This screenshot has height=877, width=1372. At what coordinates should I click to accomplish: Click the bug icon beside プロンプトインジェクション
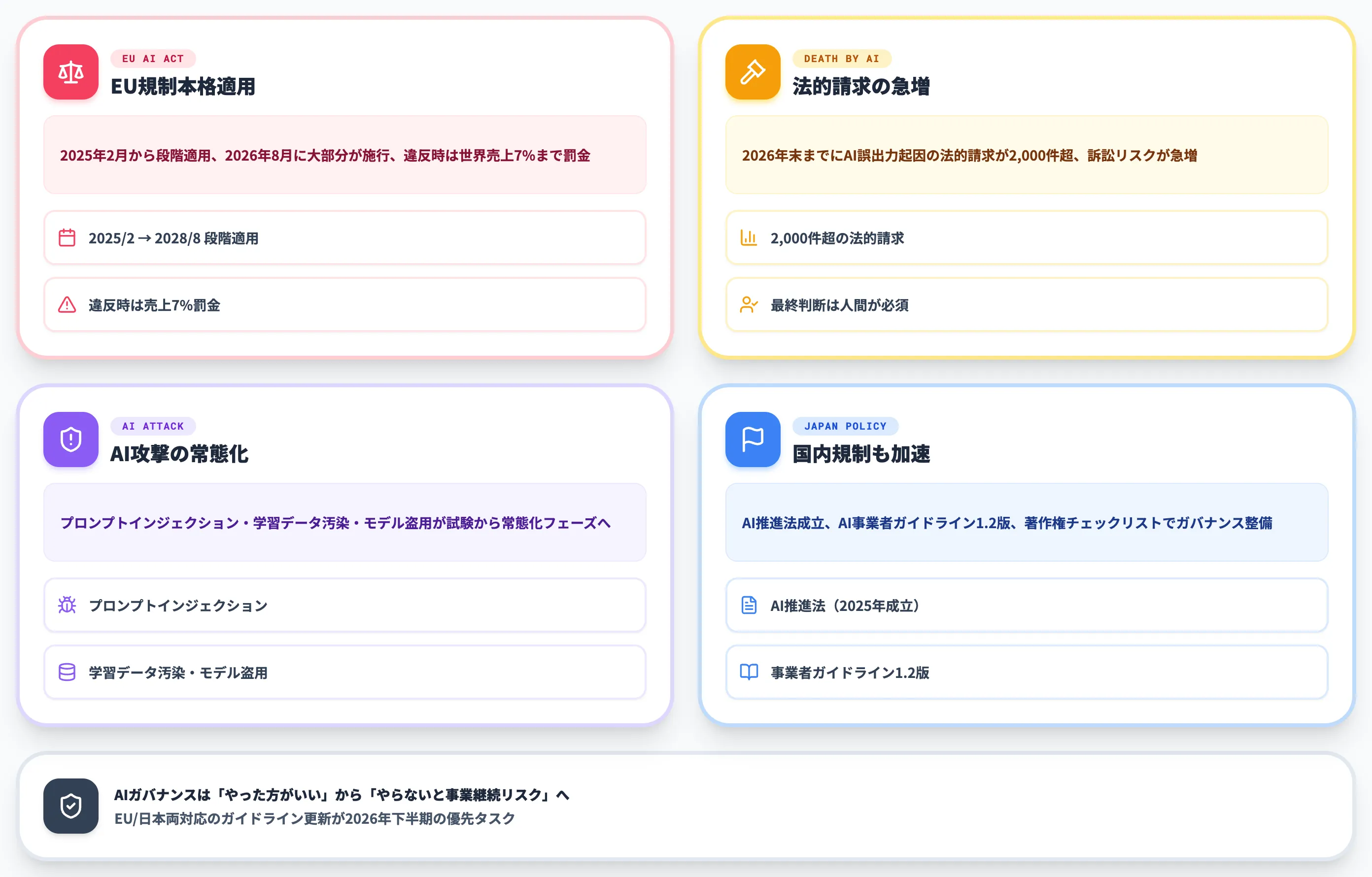coord(67,605)
